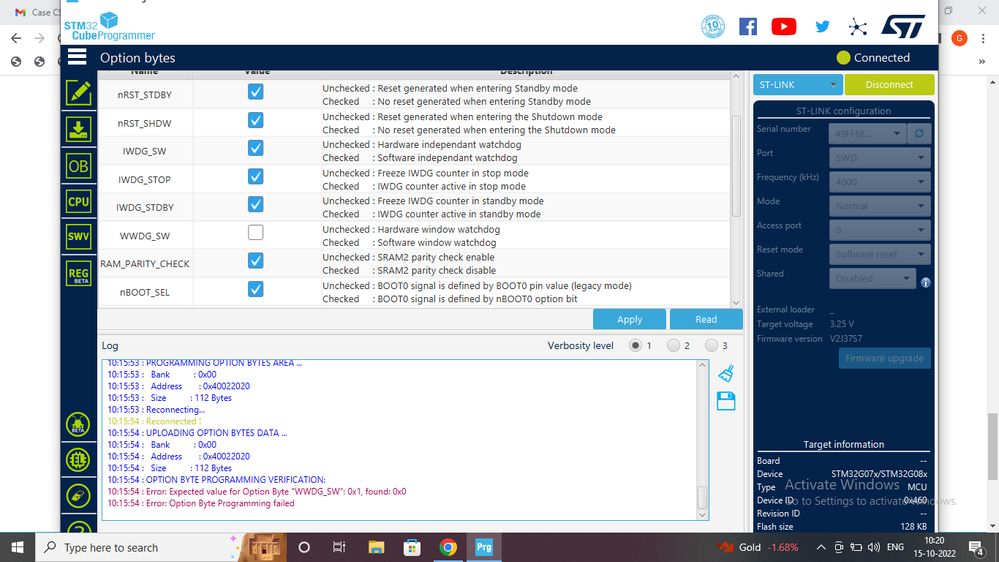Open the beta bug icon in sidebar
Screen dimensions: 999x562
pyautogui.click(x=78, y=424)
